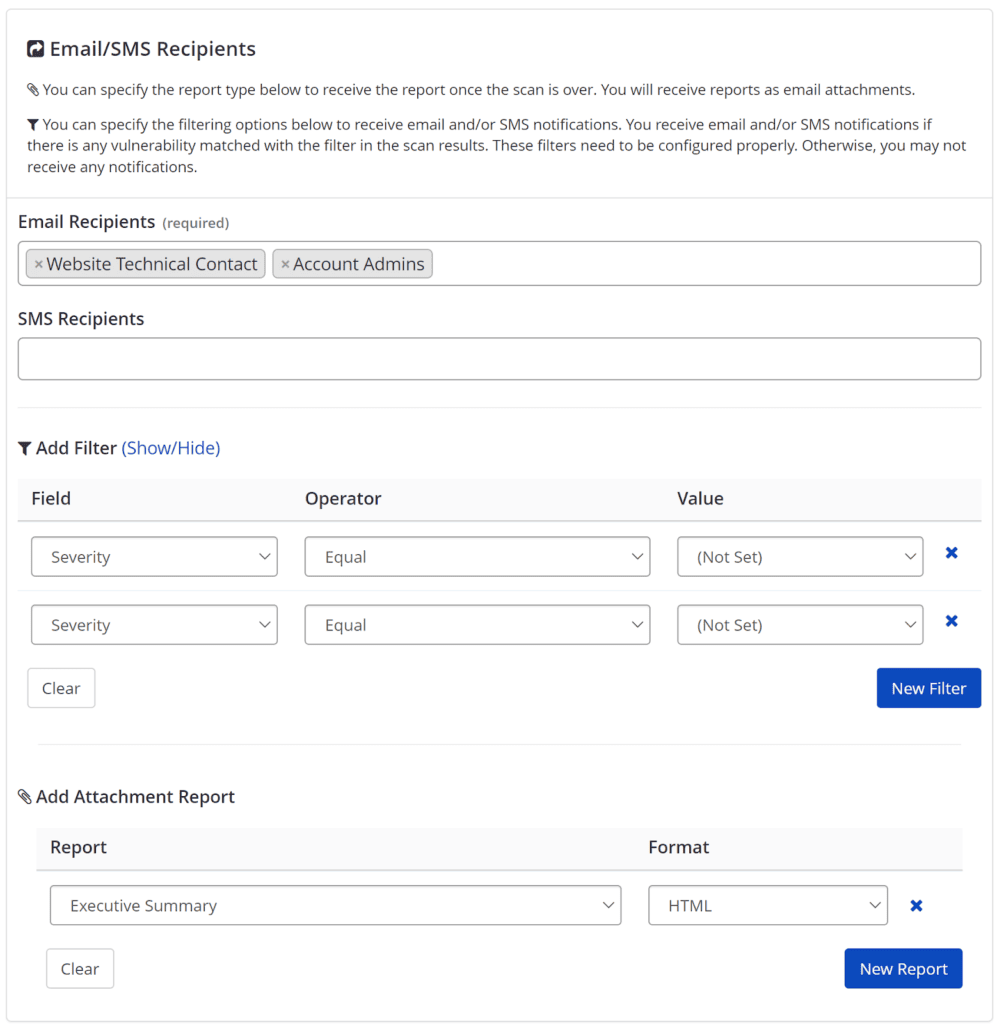
Task: Remove the first Severity filter row
Action: 951,552
